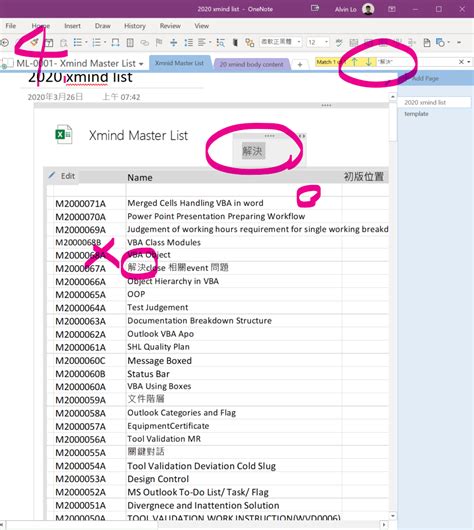Screen dimensions: 474x530
Task: Open Customize Quick Access Toolbar arrow
Action: (459, 43)
